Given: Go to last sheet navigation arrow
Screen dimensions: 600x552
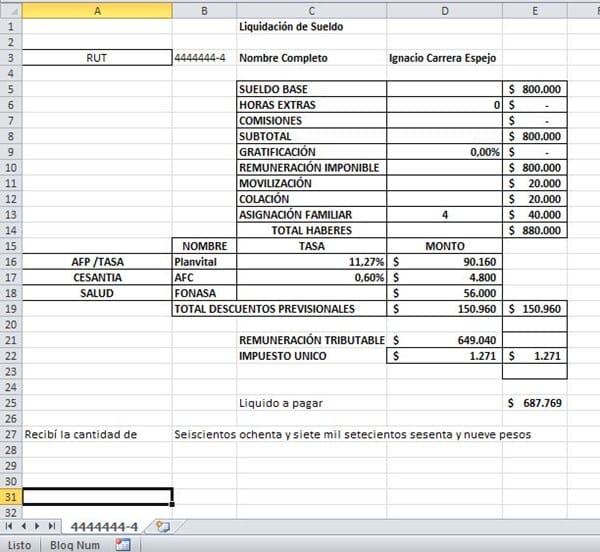Looking at the screenshot, I should (x=52, y=526).
